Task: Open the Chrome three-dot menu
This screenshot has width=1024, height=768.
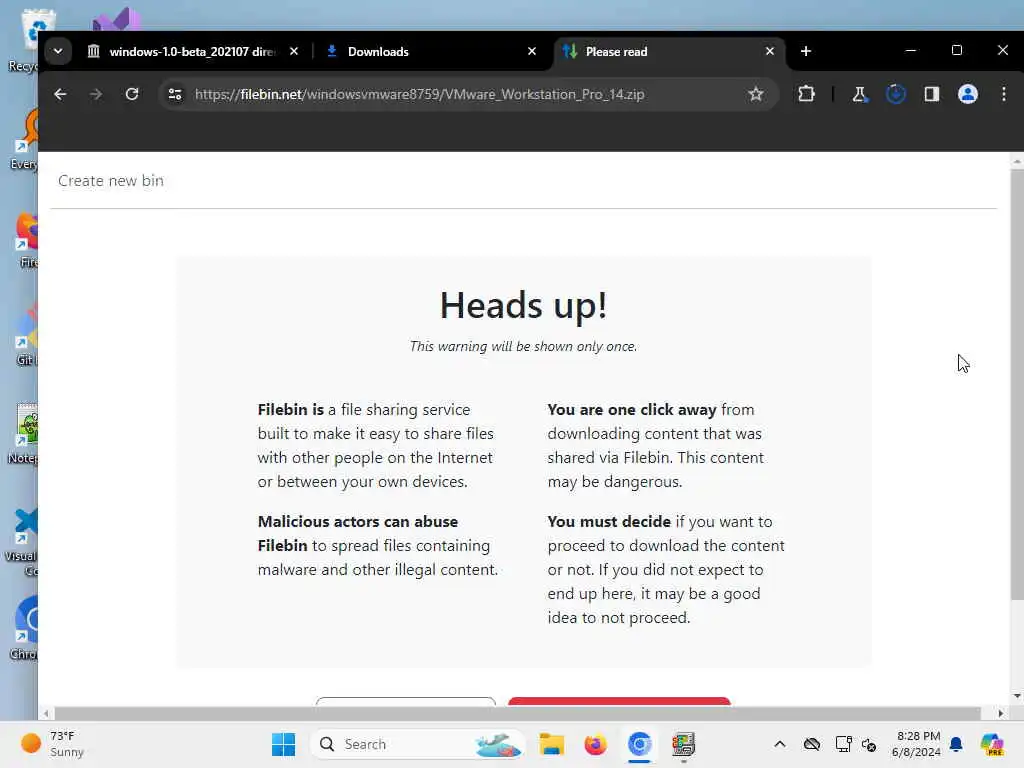Action: (1004, 94)
